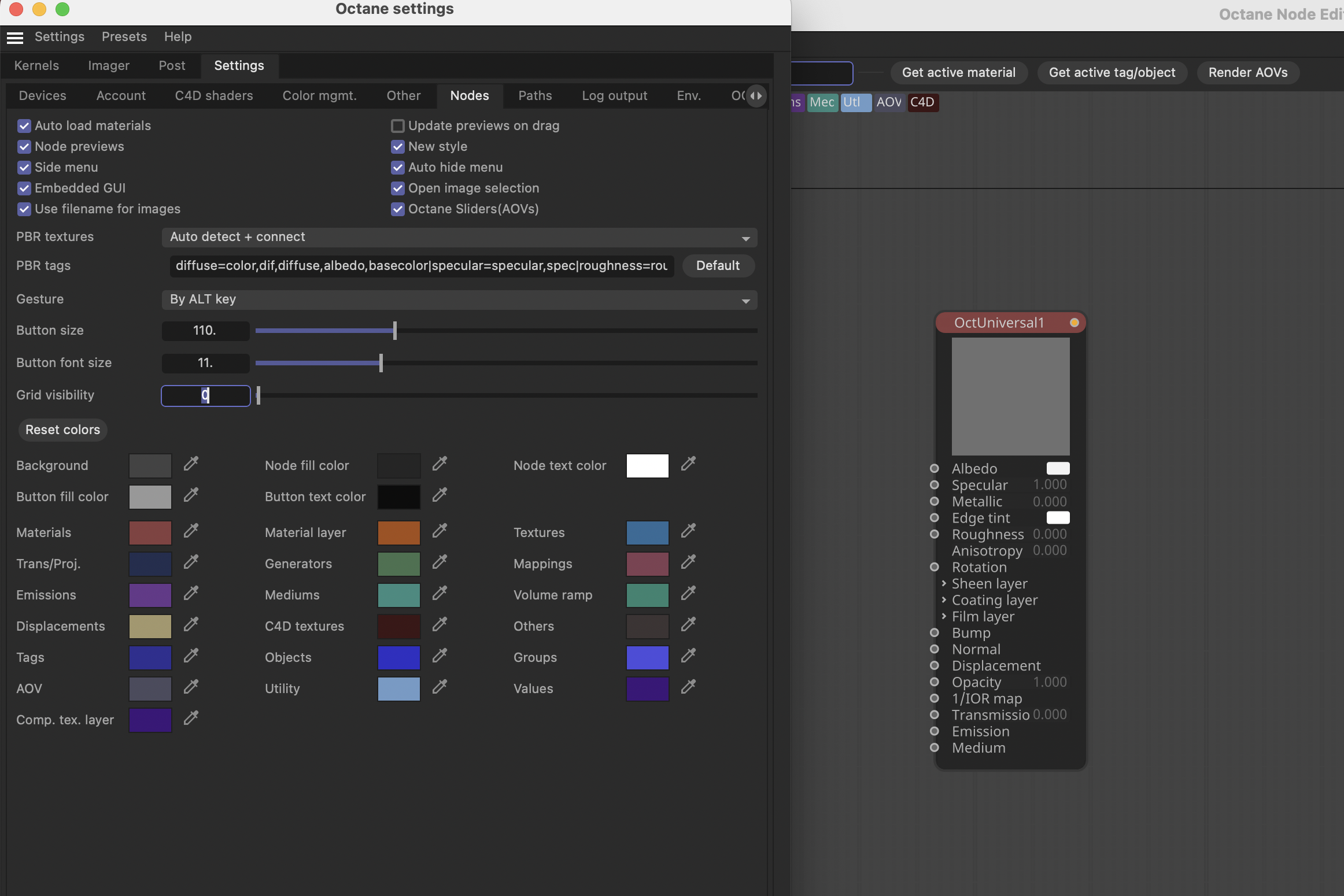Viewport: 1344px width, 896px height.
Task: Click the hamburger menu icon in settings
Action: coord(15,38)
